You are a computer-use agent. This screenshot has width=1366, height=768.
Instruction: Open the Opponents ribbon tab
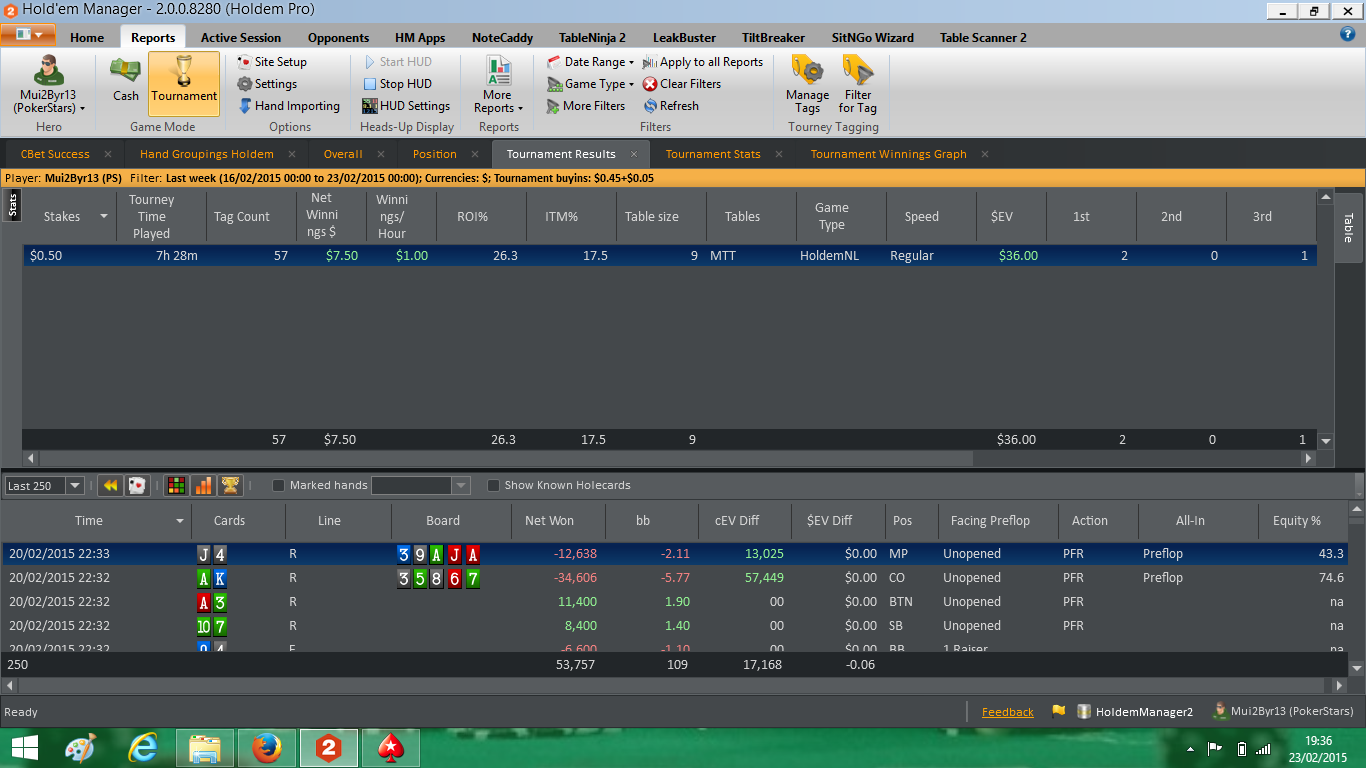coord(338,38)
